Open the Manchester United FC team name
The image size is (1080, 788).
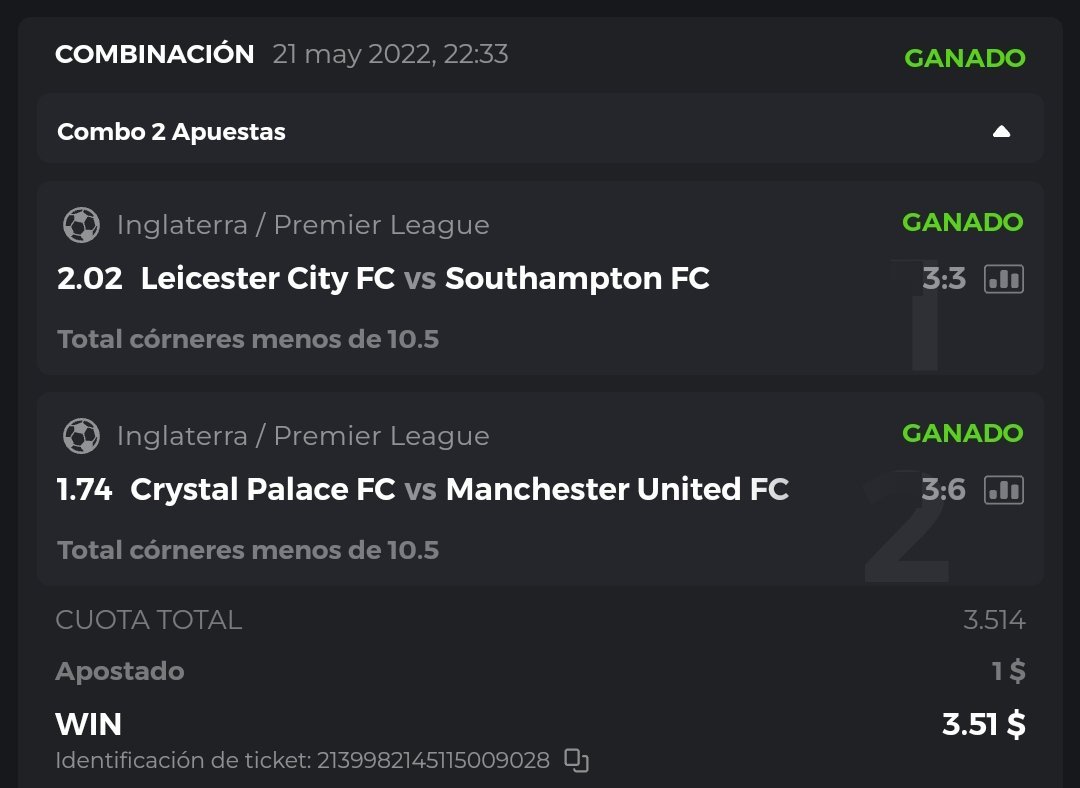[617, 490]
